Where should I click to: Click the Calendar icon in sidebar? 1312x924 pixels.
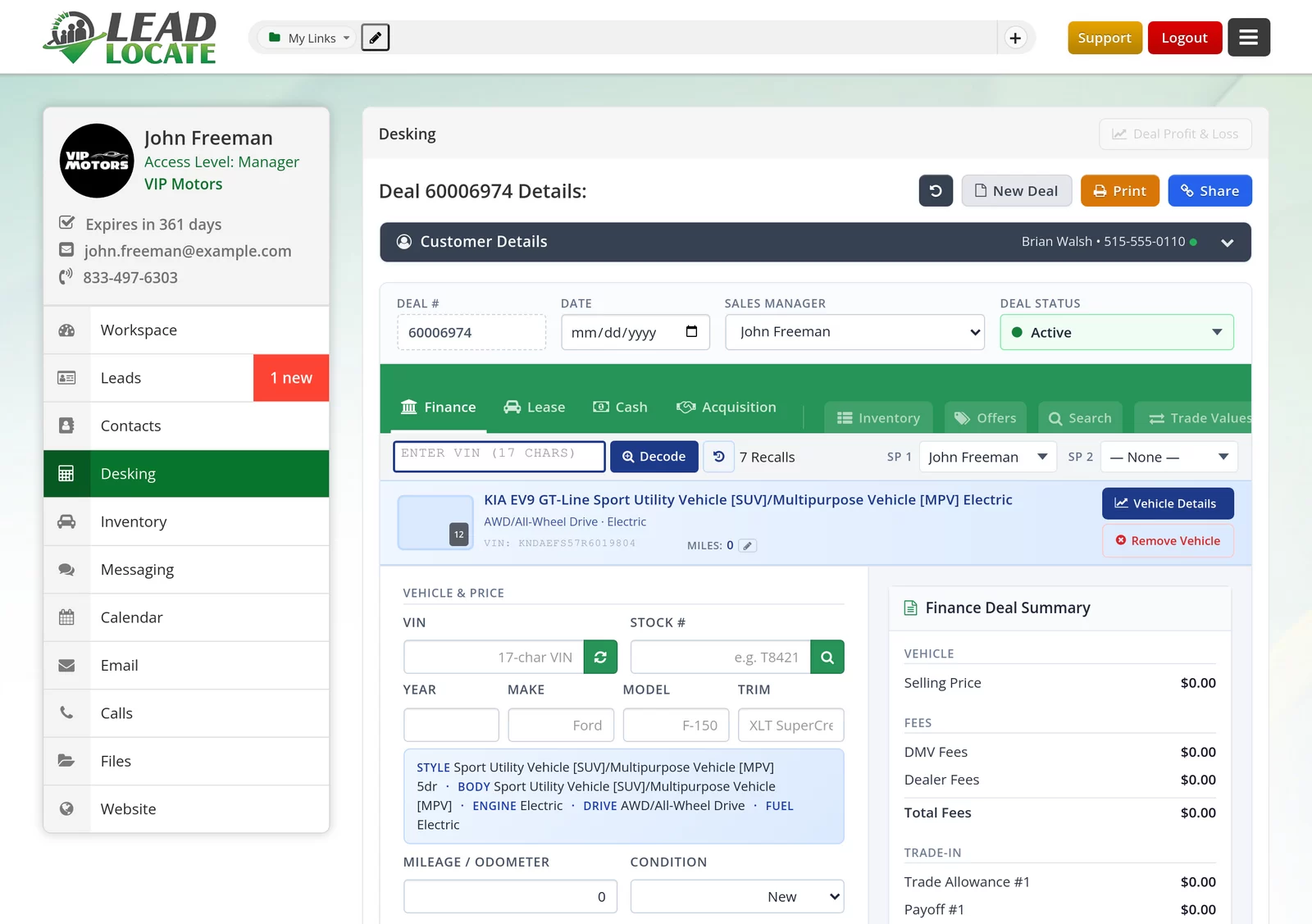click(66, 617)
